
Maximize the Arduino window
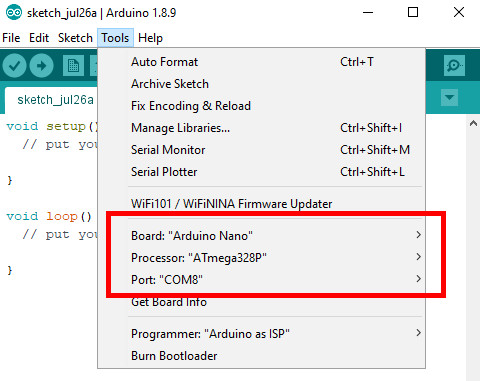[413, 13]
